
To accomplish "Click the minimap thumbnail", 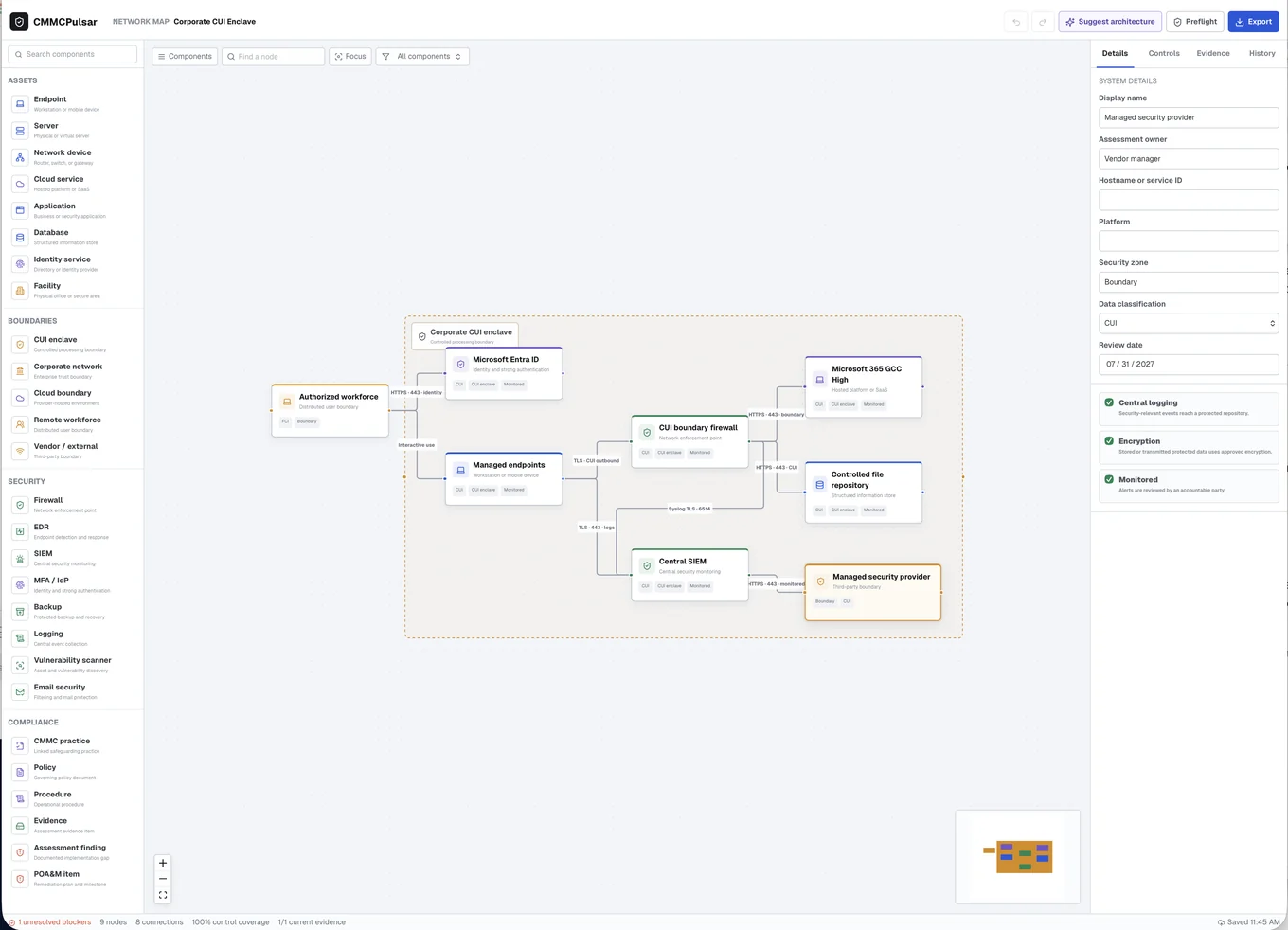I will pos(1018,857).
